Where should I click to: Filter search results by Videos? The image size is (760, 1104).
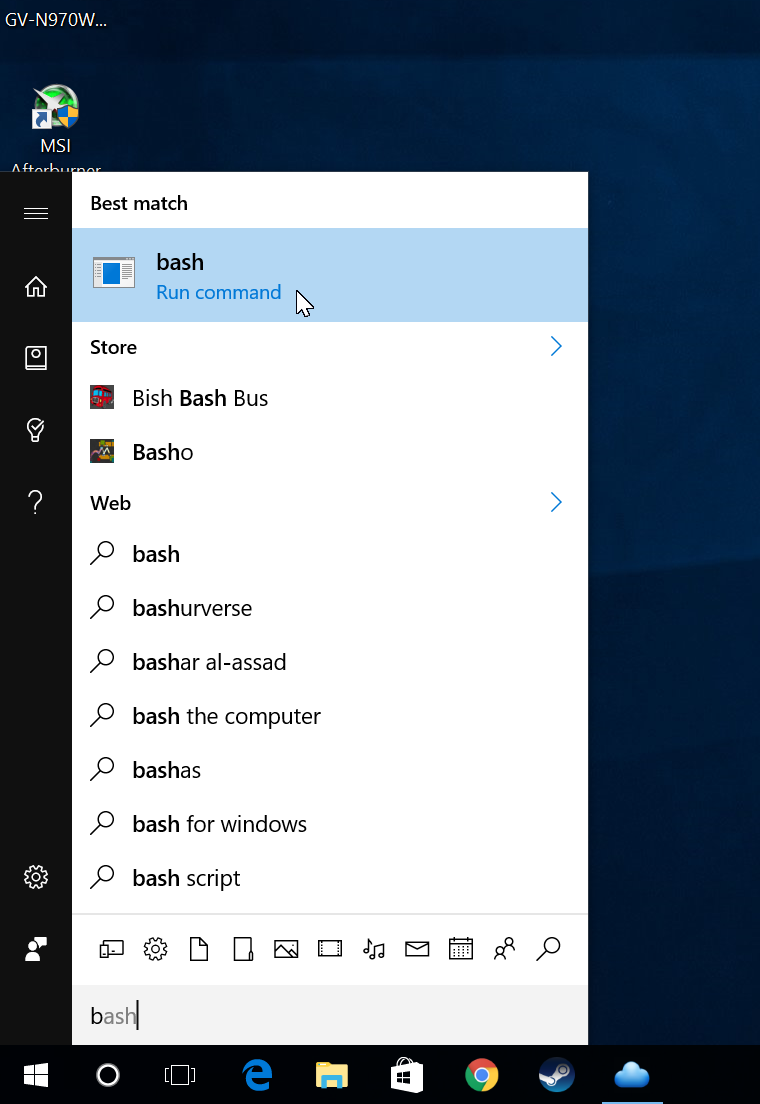(x=330, y=950)
